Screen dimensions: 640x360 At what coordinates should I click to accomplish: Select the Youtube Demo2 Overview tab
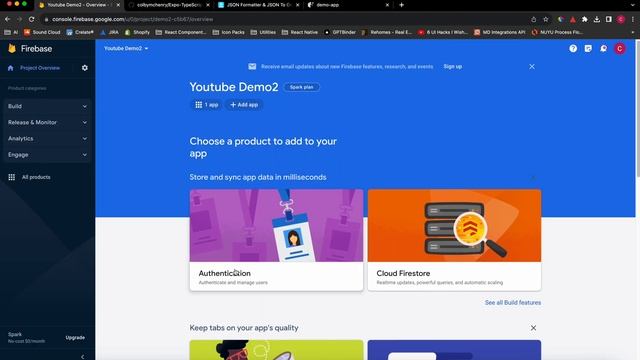pyautogui.click(x=79, y=5)
